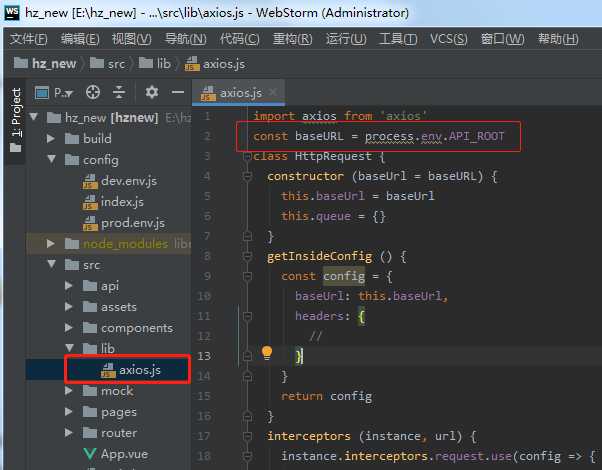Collapse the lib folder
This screenshot has width=602, height=470.
(x=69, y=348)
